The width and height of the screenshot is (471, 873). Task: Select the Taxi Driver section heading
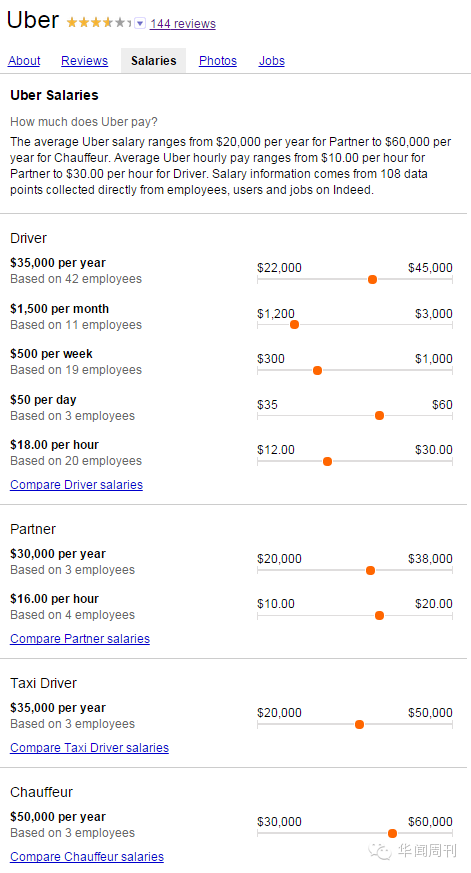(x=43, y=683)
